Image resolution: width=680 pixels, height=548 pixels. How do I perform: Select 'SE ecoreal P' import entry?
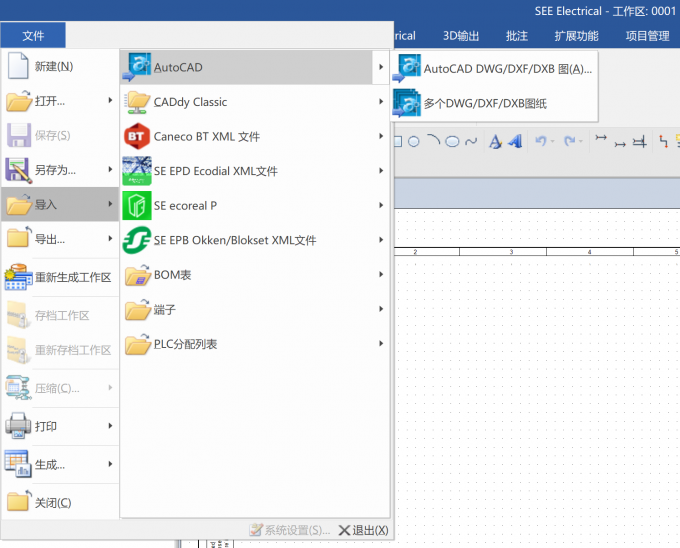point(255,206)
